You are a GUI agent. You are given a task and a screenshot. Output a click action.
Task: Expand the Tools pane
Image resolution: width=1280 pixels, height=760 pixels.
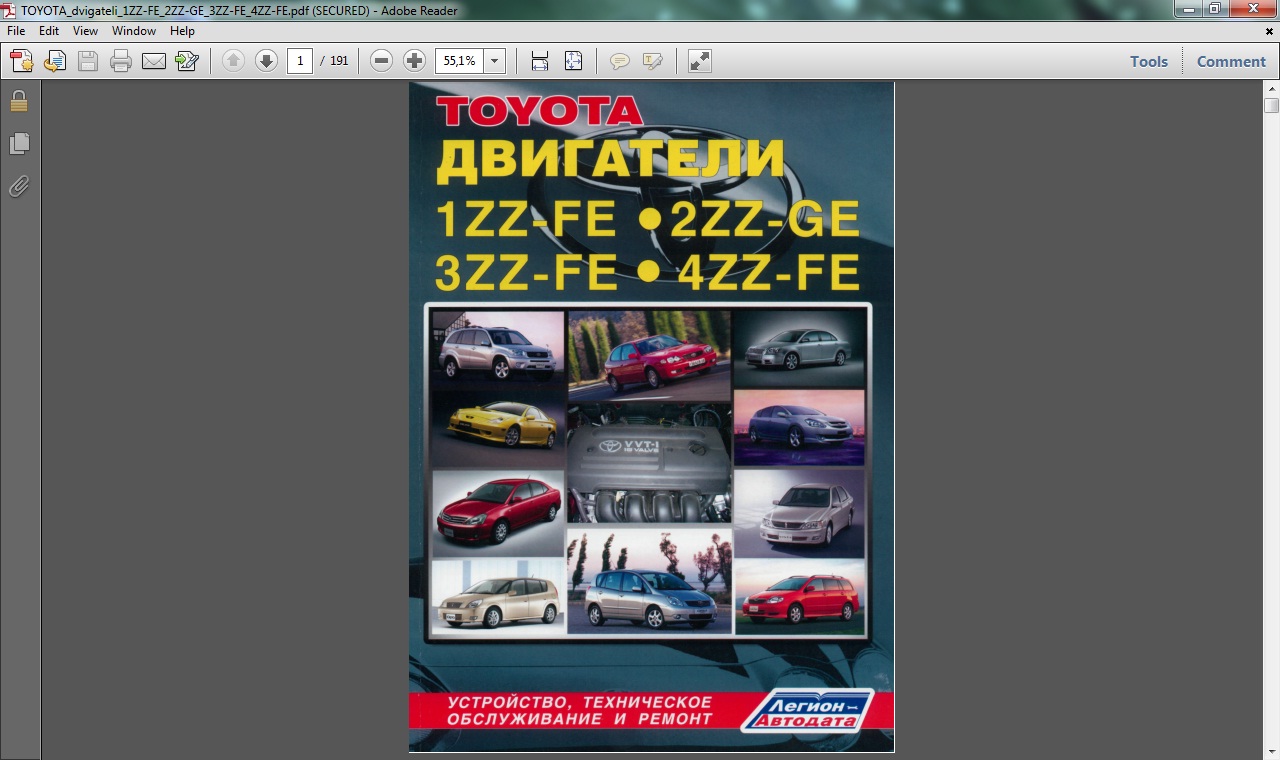tap(1148, 61)
